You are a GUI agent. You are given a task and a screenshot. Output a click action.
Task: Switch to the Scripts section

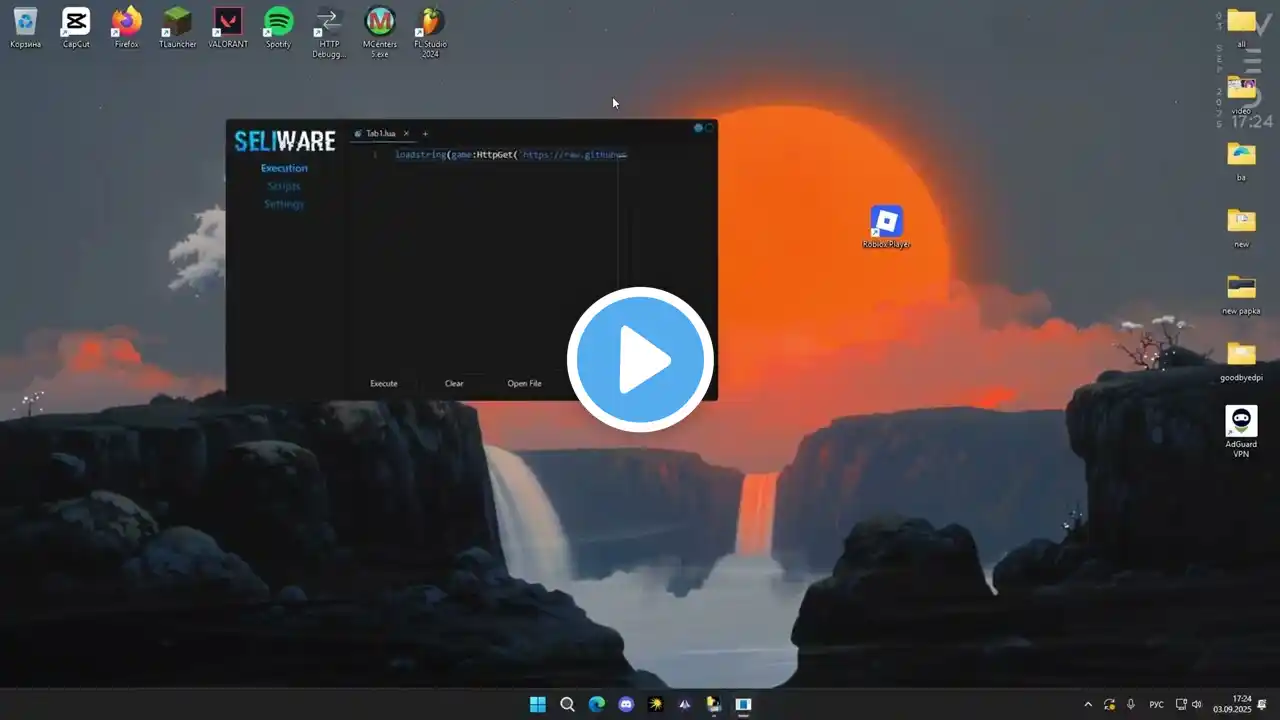tap(284, 186)
